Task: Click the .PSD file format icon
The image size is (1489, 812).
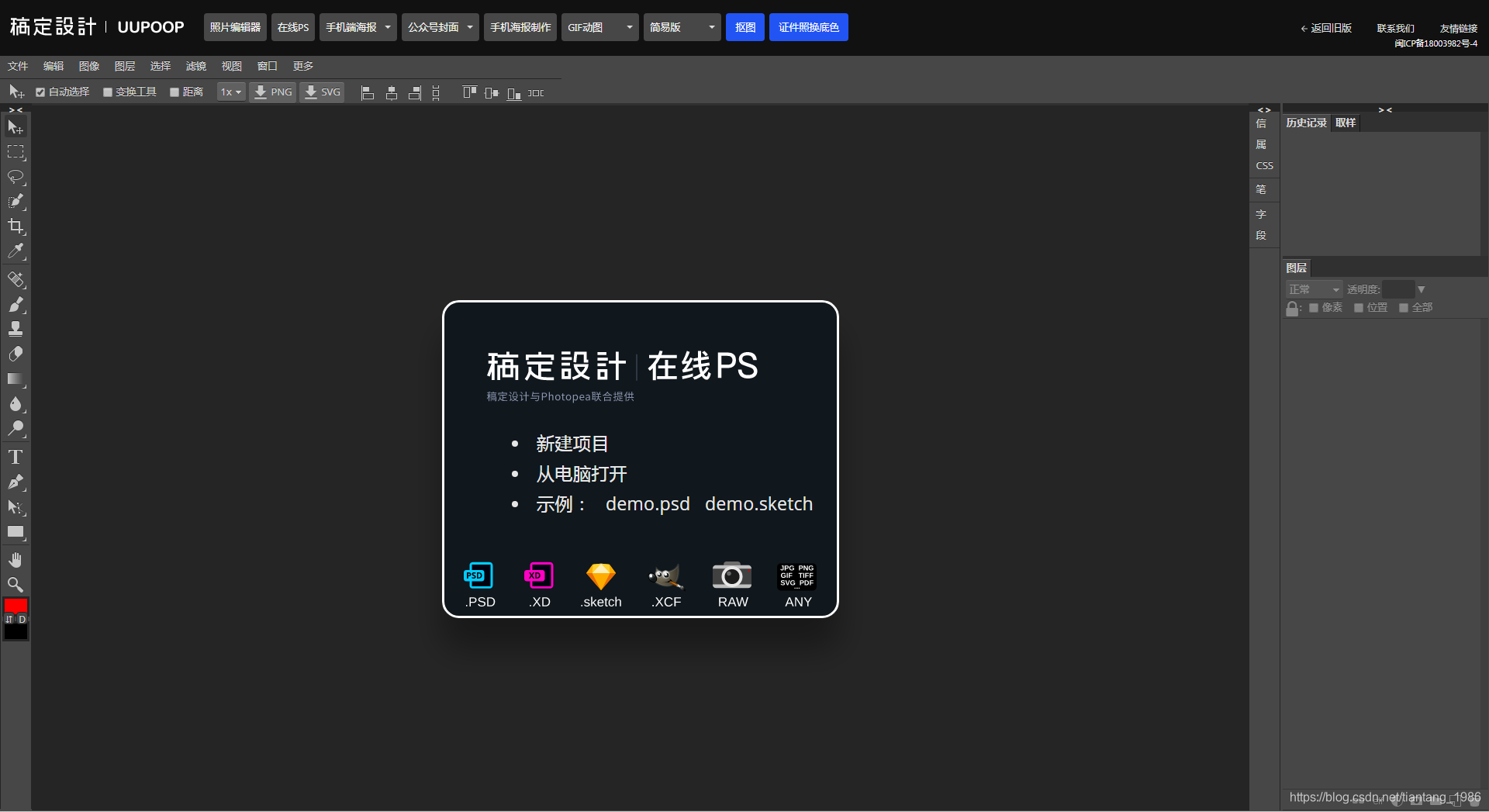Action: pos(479,585)
